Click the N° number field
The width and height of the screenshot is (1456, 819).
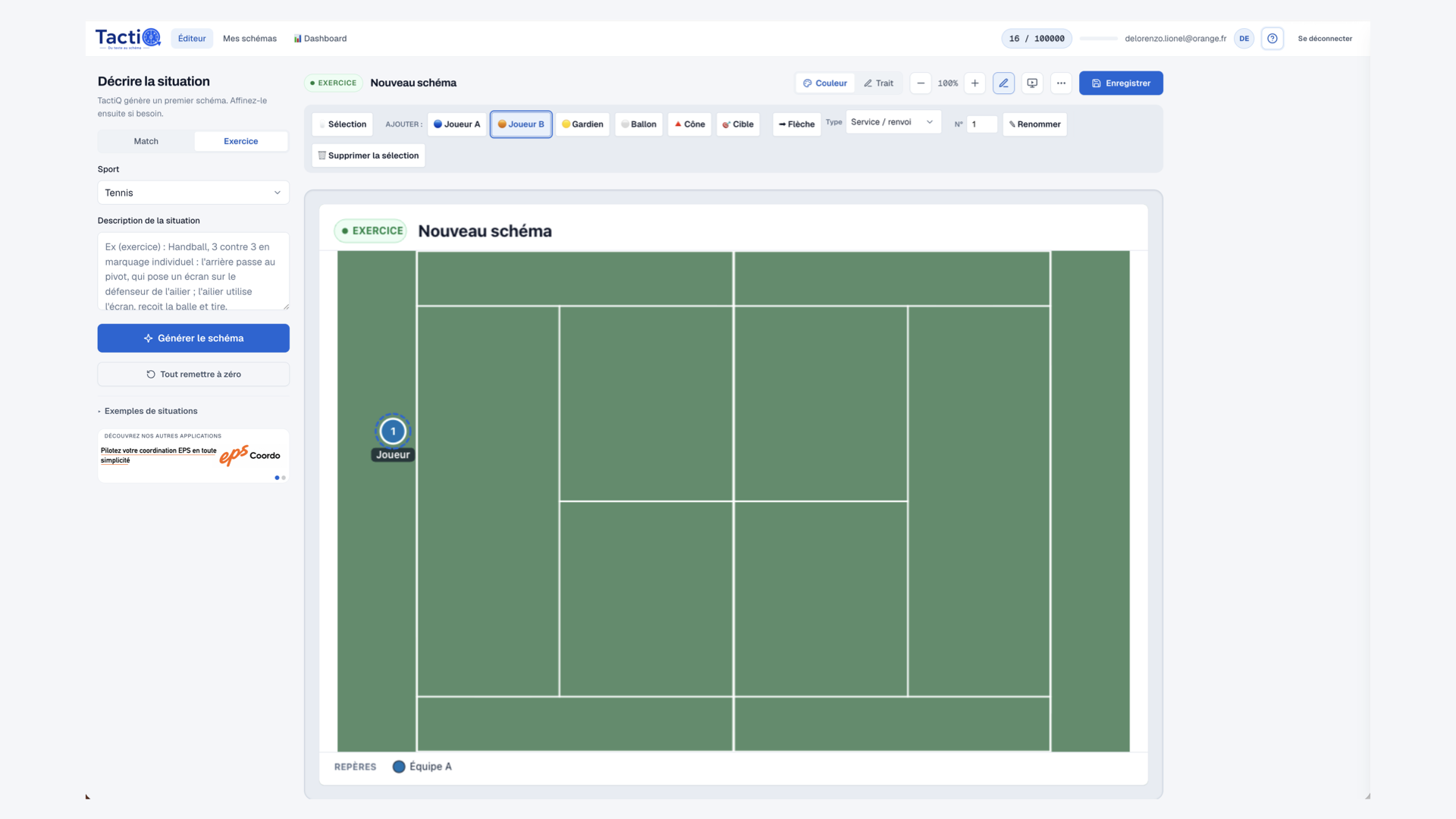point(982,124)
